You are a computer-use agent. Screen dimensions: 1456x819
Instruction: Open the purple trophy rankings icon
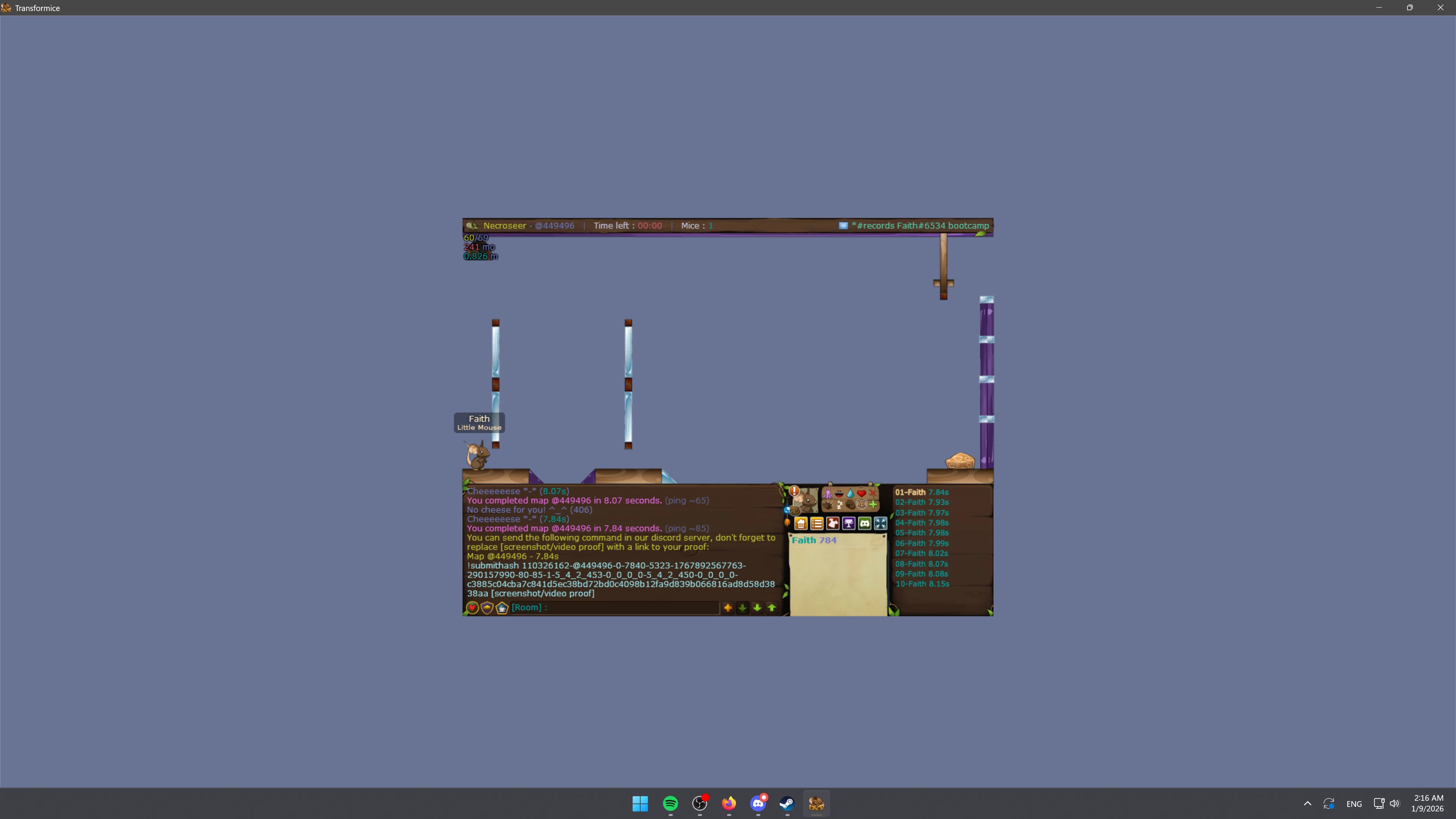[848, 523]
